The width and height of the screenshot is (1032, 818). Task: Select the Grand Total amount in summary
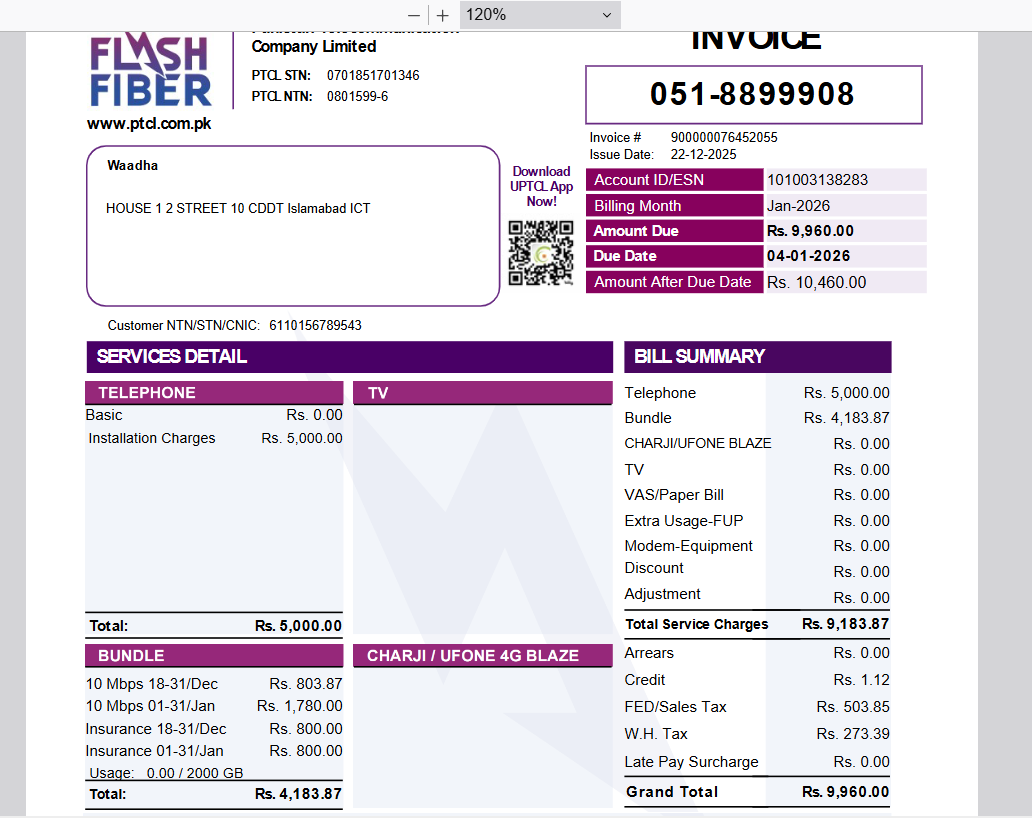pos(845,792)
